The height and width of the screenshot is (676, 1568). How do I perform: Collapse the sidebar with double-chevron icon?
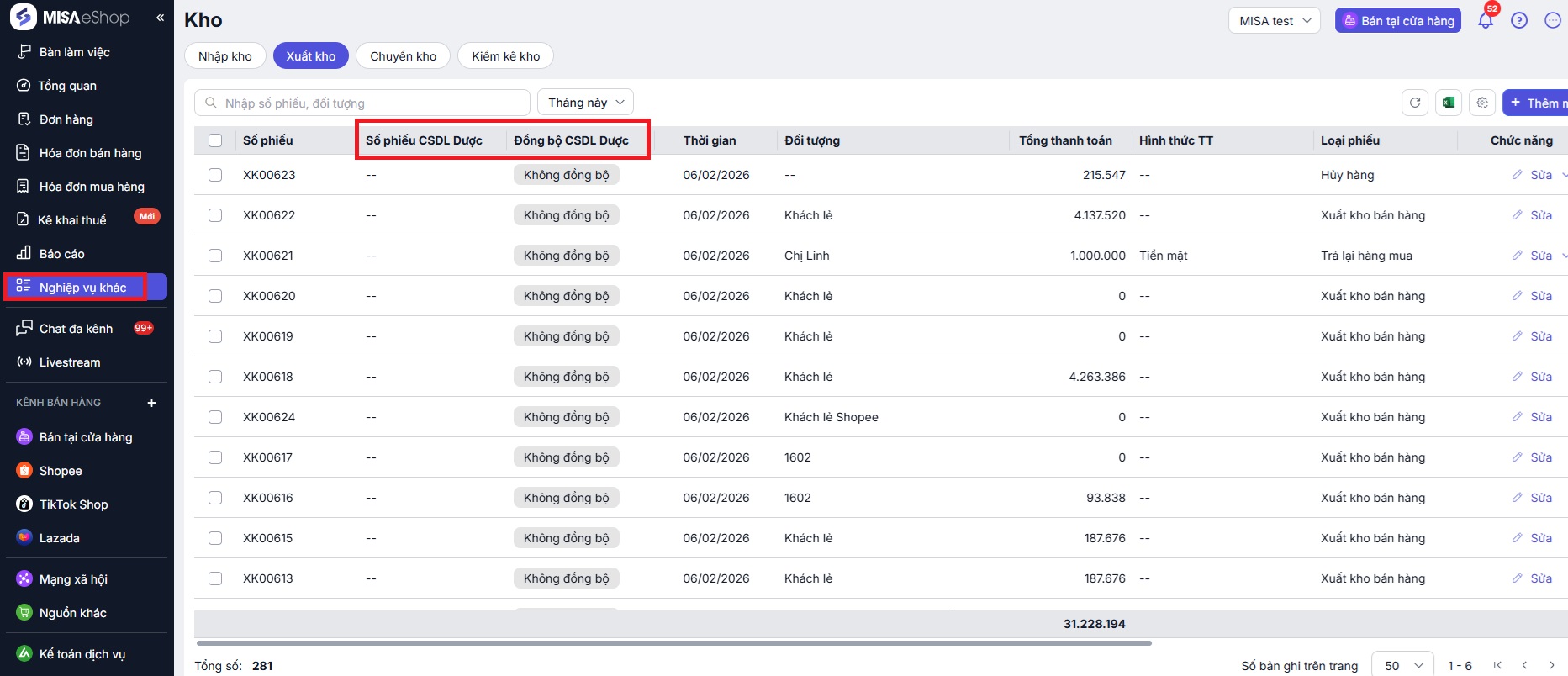click(160, 18)
